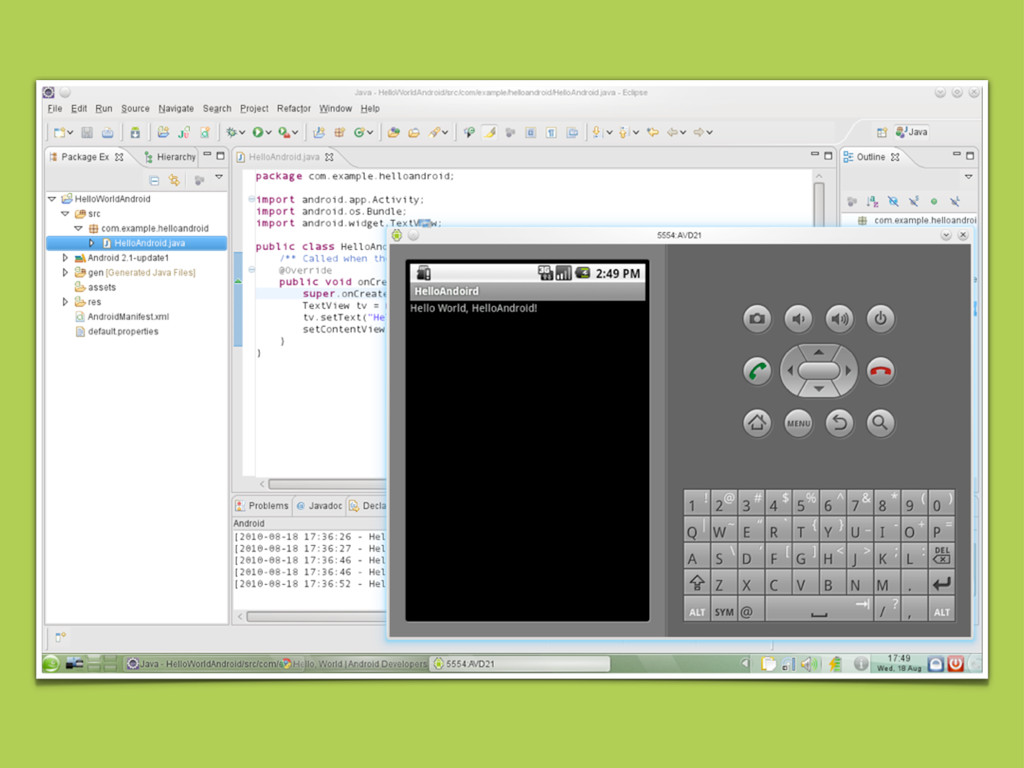Image resolution: width=1024 pixels, height=768 pixels.
Task: Click the space bar on emulator keyboard
Action: point(818,611)
